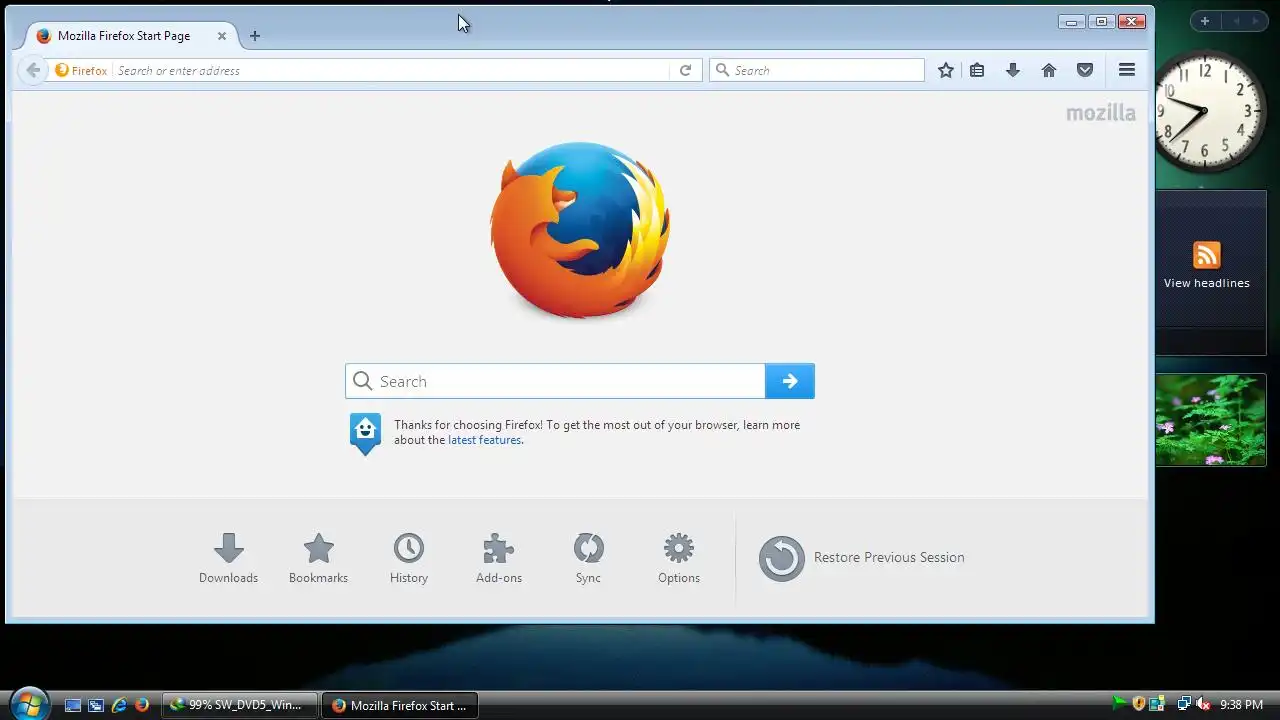Click the 9:38 PM clock

tap(1241, 705)
